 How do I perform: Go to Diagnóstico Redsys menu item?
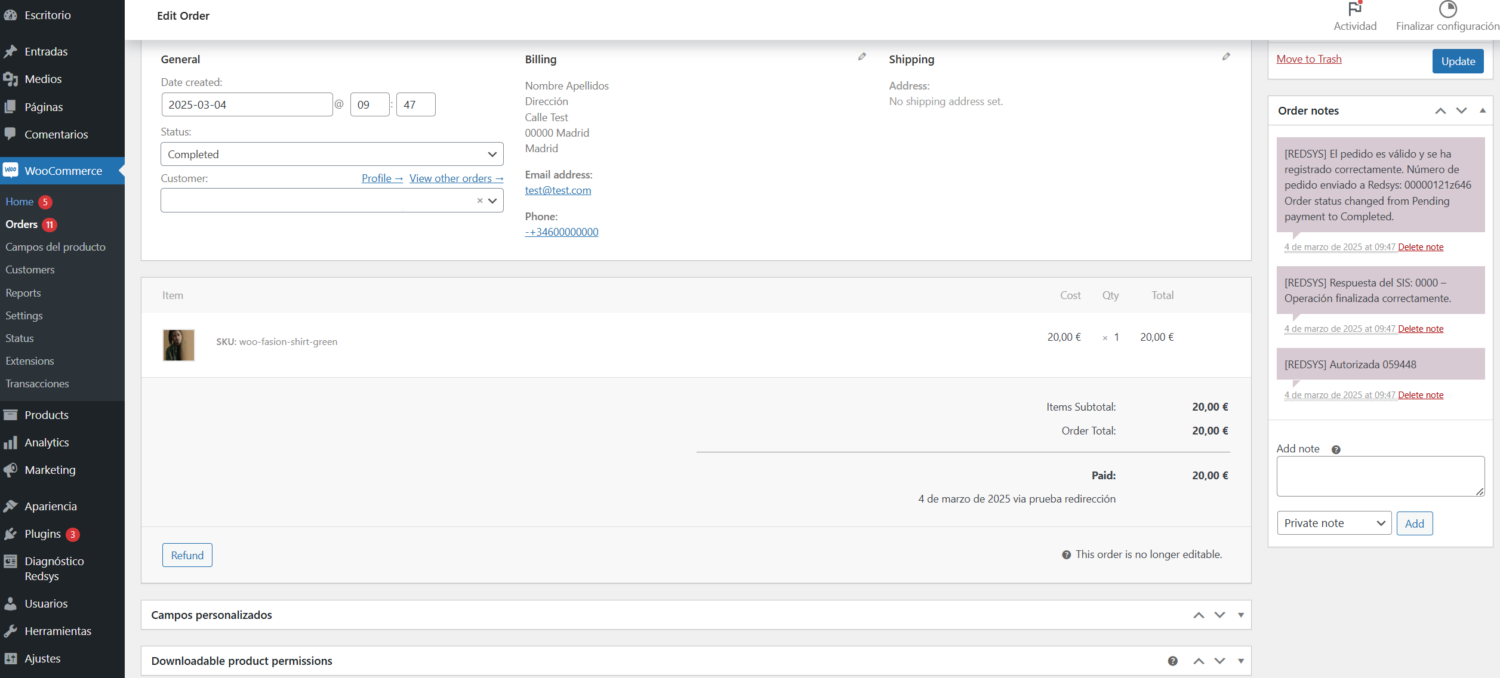pos(54,568)
